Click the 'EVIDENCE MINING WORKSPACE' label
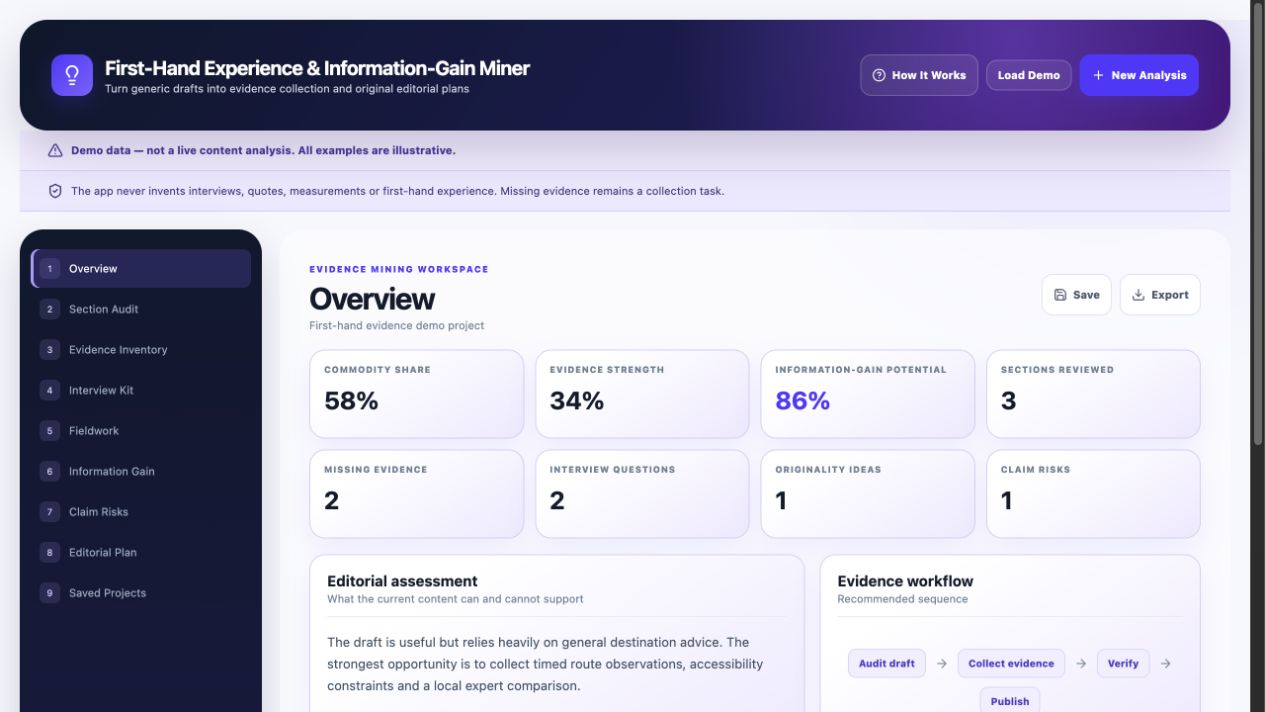This screenshot has height=712, width=1265. click(399, 269)
